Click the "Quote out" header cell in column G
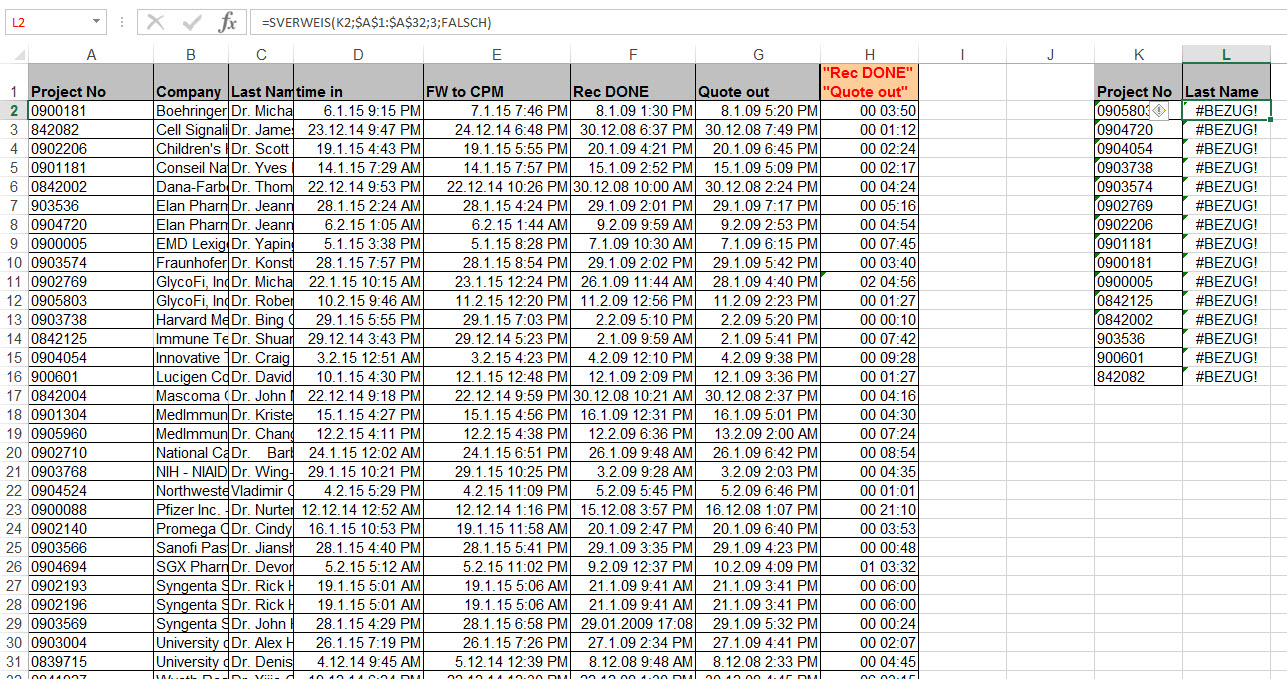The height and width of the screenshot is (679, 1287). click(757, 91)
